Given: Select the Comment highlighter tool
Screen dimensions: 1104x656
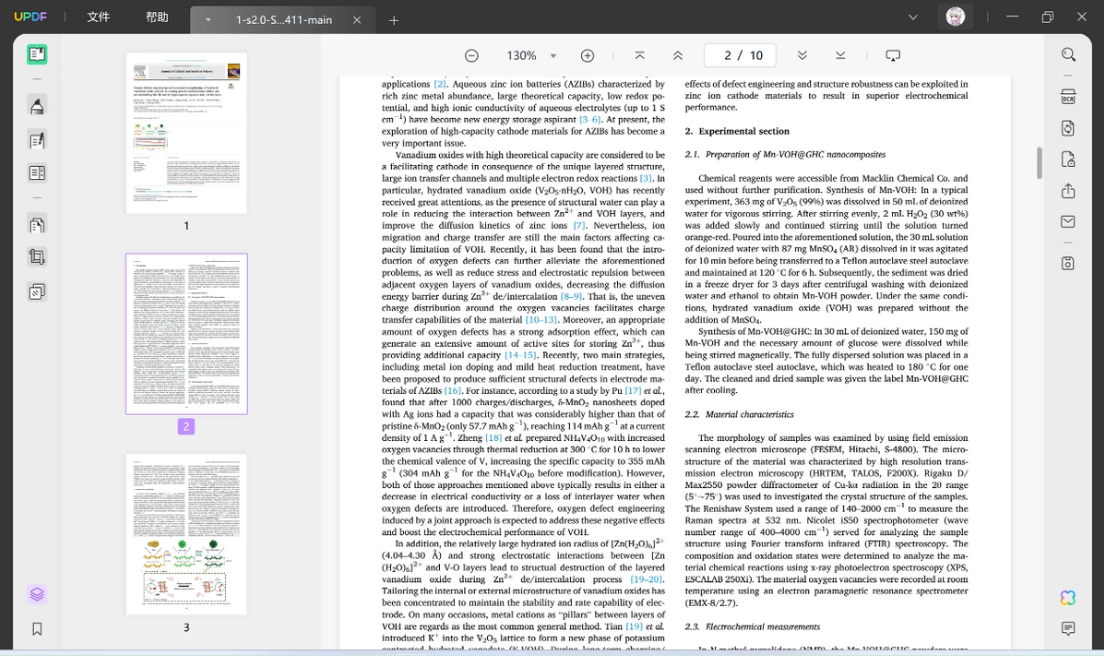Looking at the screenshot, I should pyautogui.click(x=37, y=106).
